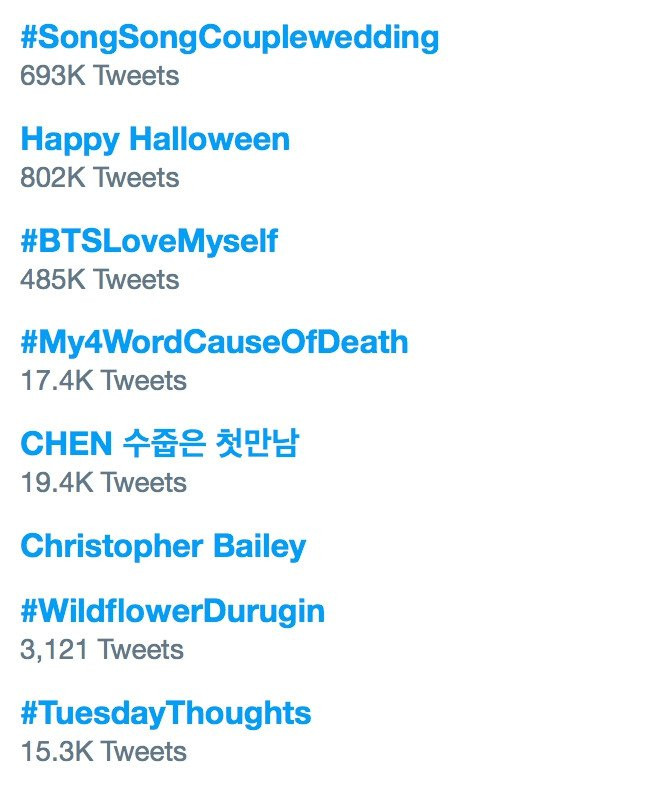Viewport: 650px width, 788px height.
Task: Open the last hashtag in the trends list
Action: (x=165, y=714)
